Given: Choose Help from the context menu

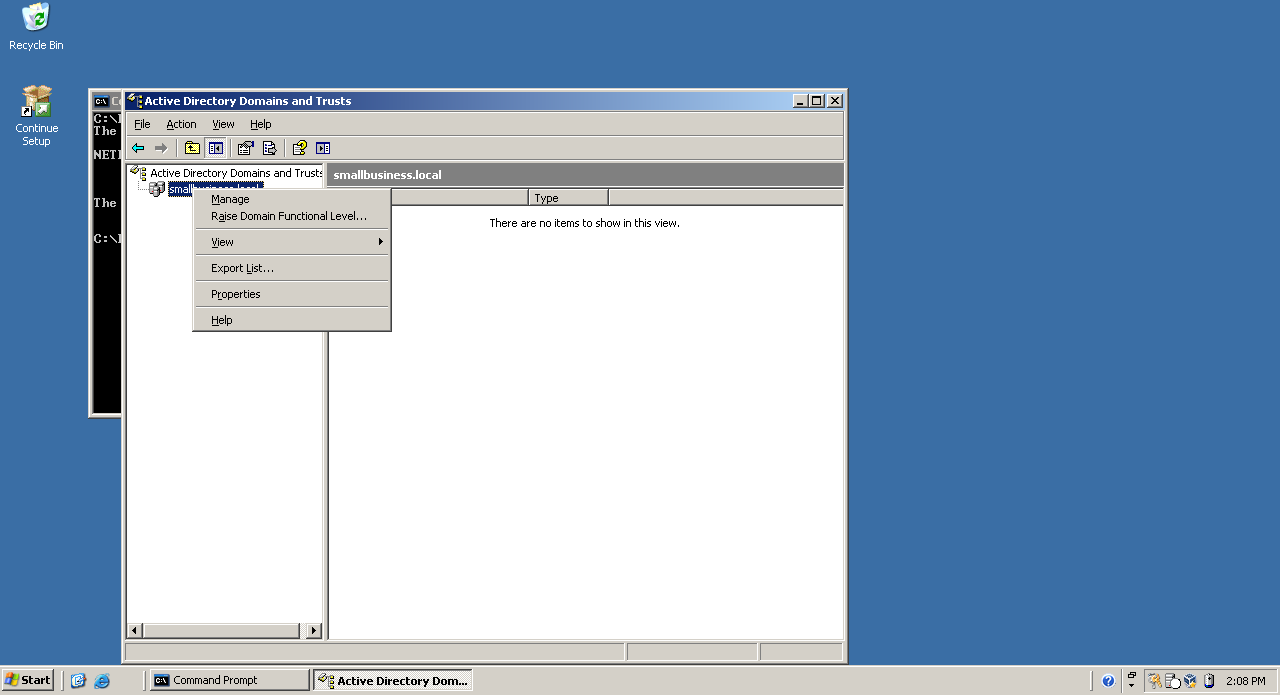Looking at the screenshot, I should coord(291,320).
